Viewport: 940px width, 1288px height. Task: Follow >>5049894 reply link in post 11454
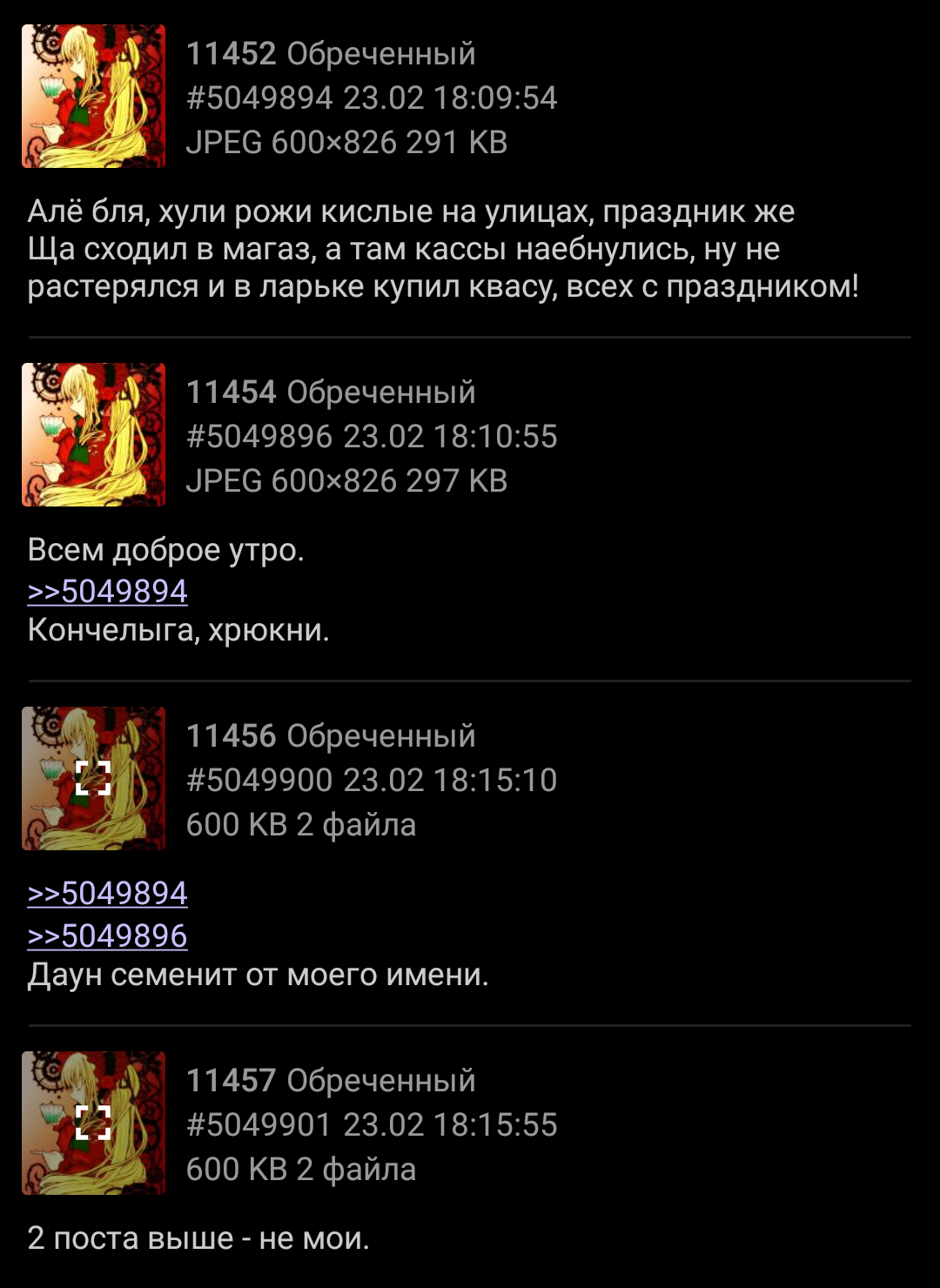pyautogui.click(x=107, y=591)
